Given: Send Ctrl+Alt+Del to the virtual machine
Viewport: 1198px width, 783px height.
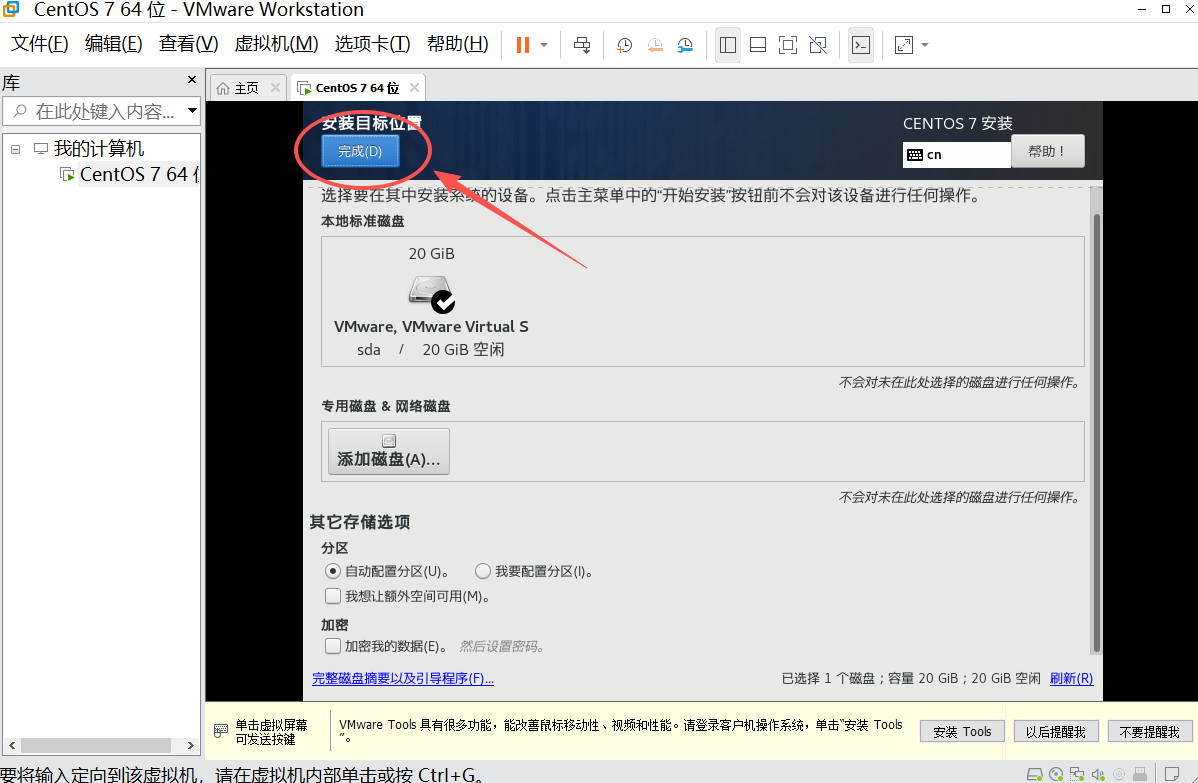Looking at the screenshot, I should [582, 45].
